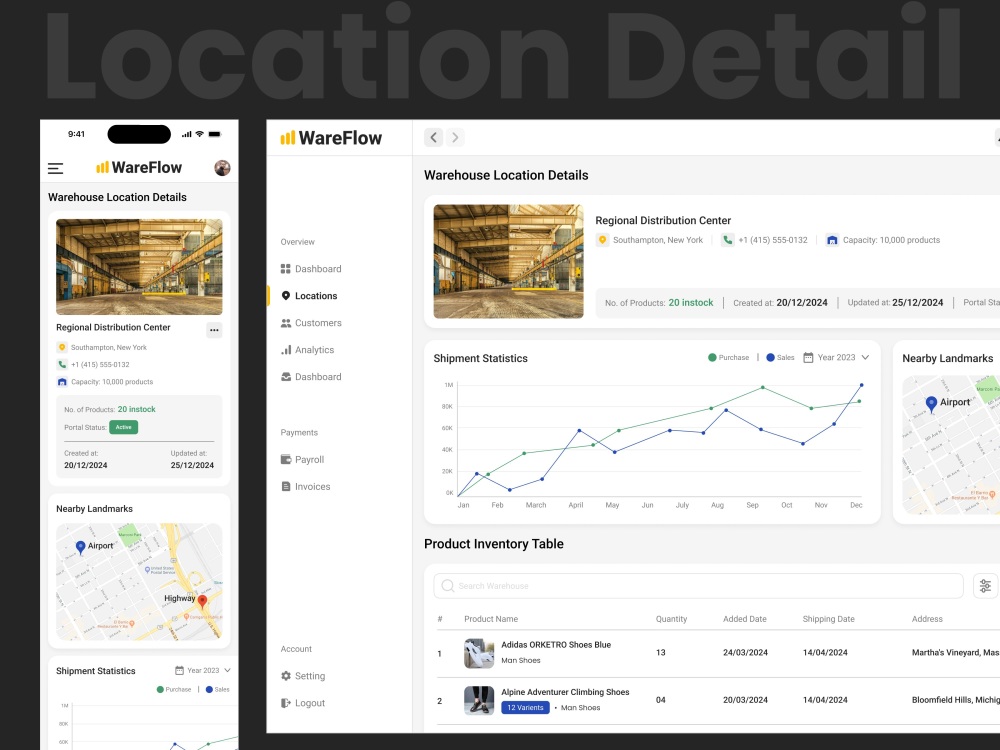Click the search magnifier icon in inventory table
Image resolution: width=1000 pixels, height=750 pixels.
(448, 586)
